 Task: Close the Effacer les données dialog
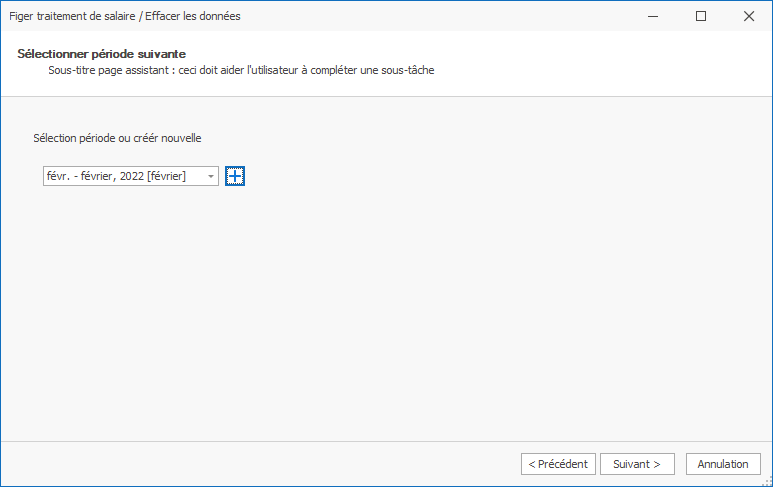tap(748, 16)
